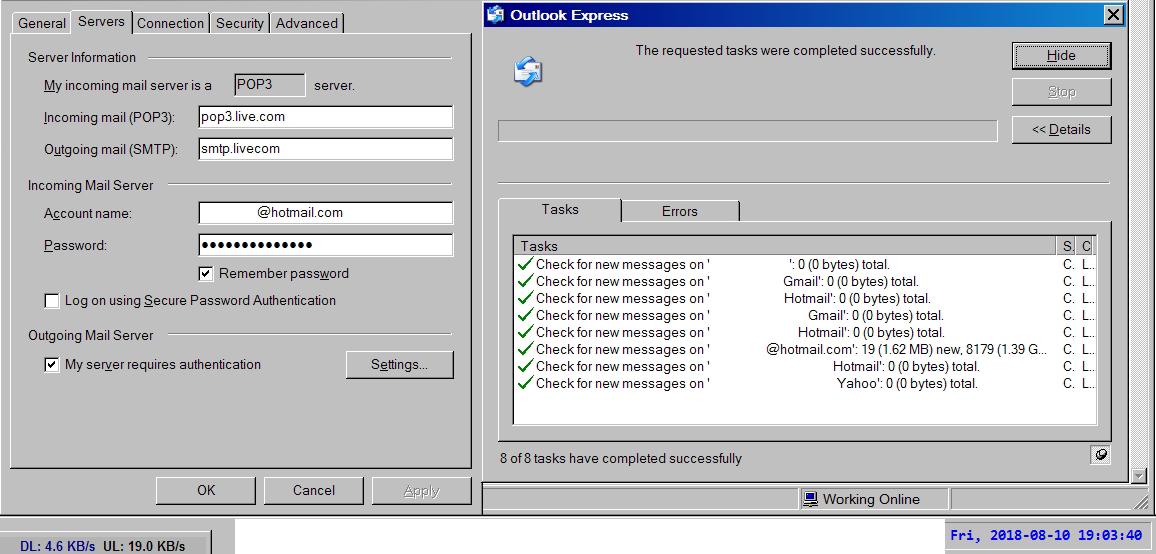Viewport: 1156px width, 554px height.
Task: Click the green checkmark on the @hotmail.com task
Action: [x=524, y=349]
